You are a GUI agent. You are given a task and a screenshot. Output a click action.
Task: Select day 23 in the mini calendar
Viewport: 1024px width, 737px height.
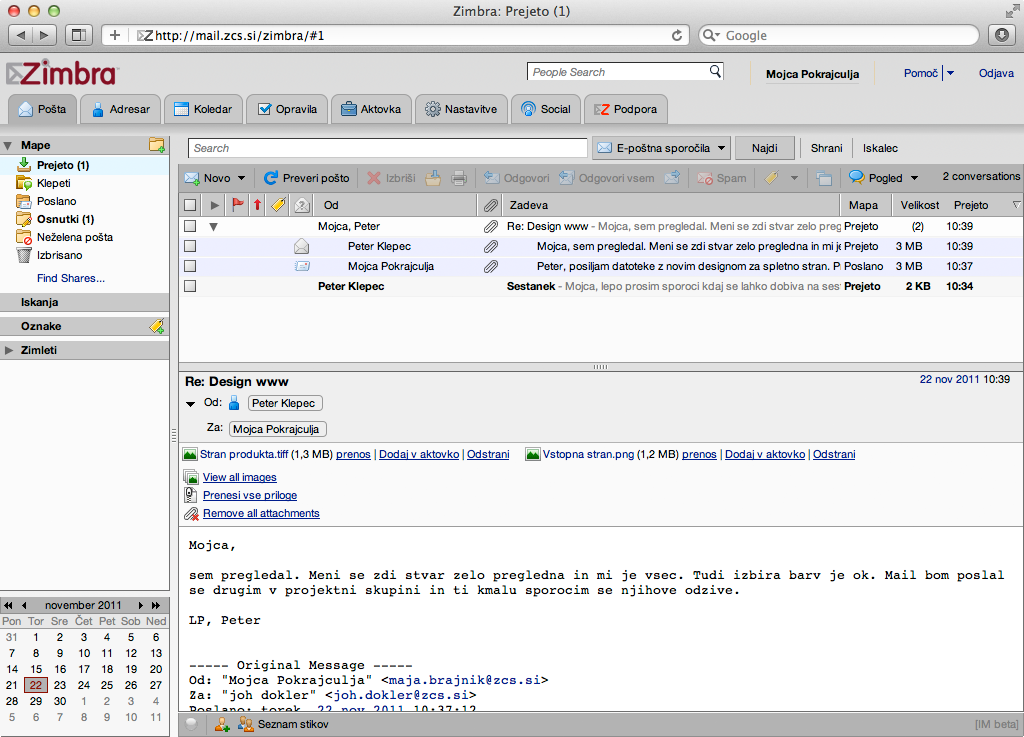coord(60,685)
